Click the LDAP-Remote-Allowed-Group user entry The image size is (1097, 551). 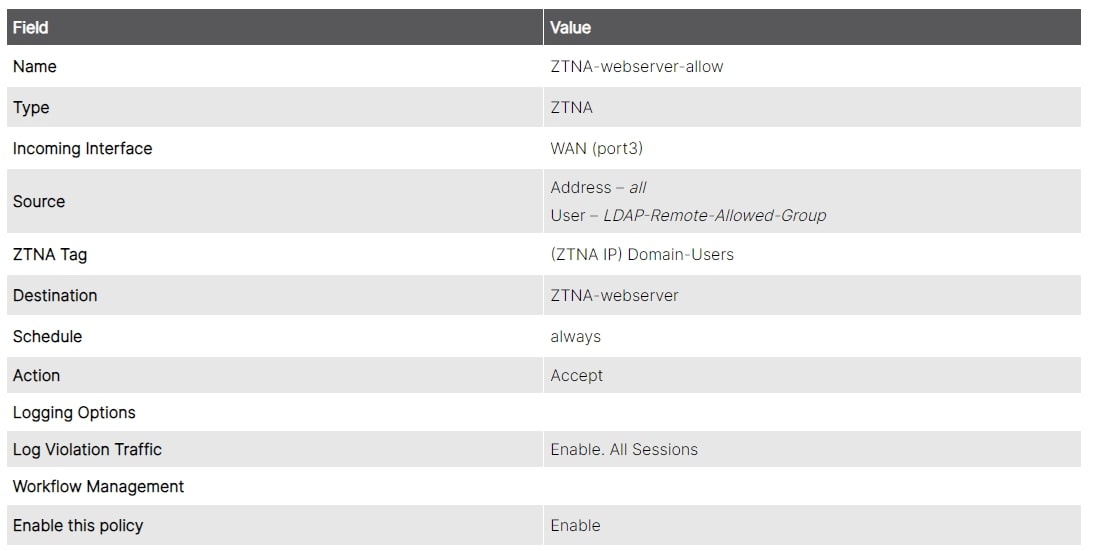point(714,216)
